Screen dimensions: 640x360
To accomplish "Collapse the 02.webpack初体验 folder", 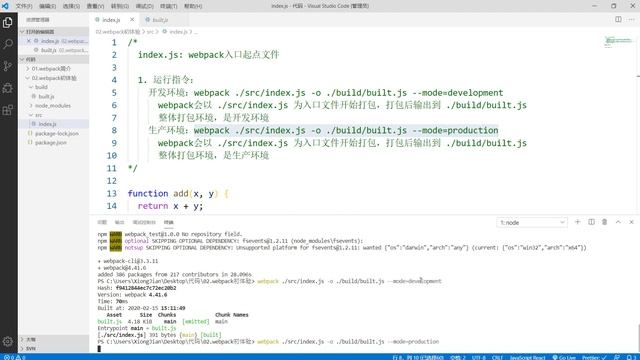I will pyautogui.click(x=54, y=78).
